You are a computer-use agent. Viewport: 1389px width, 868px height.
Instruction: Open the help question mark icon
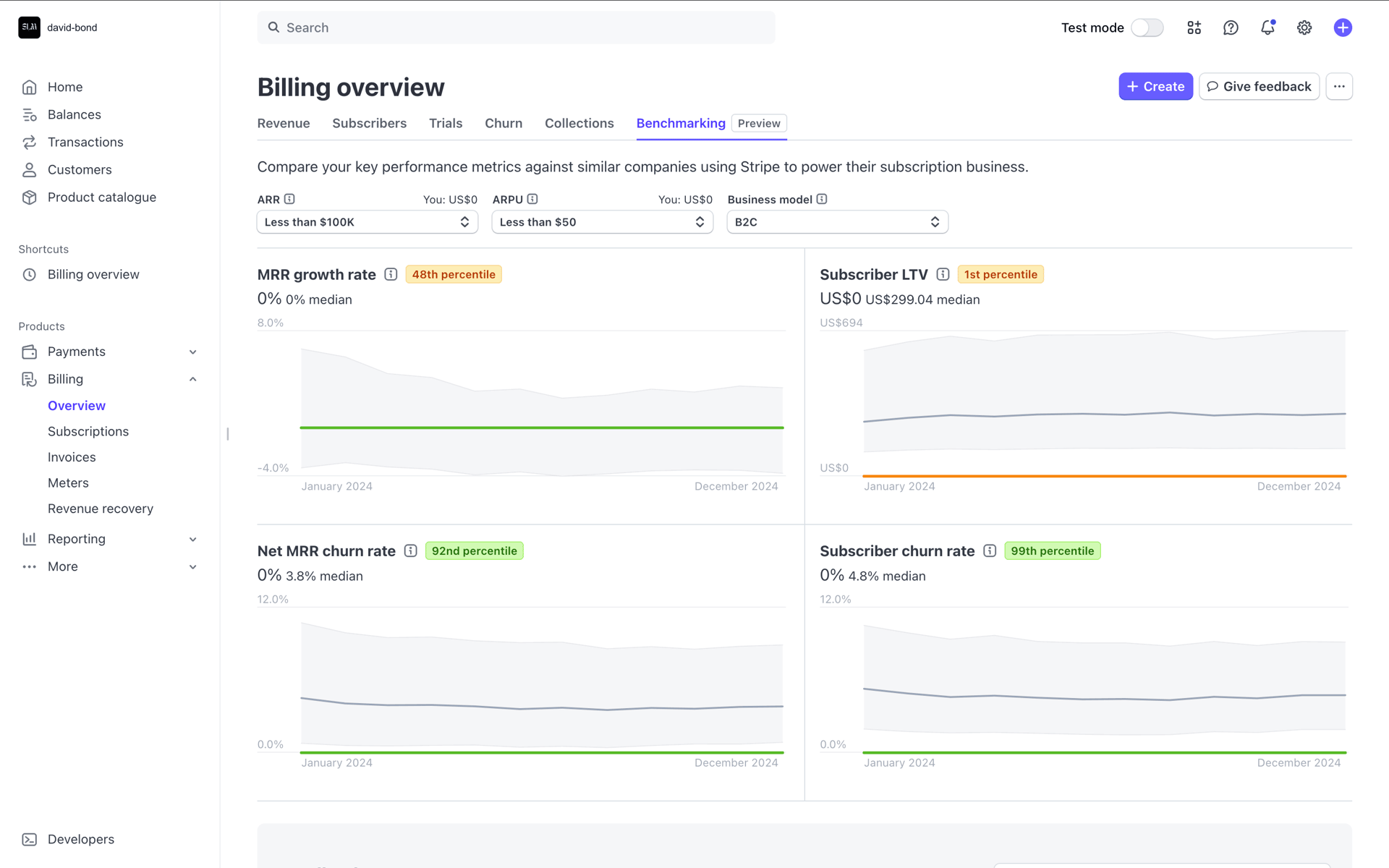(x=1231, y=27)
